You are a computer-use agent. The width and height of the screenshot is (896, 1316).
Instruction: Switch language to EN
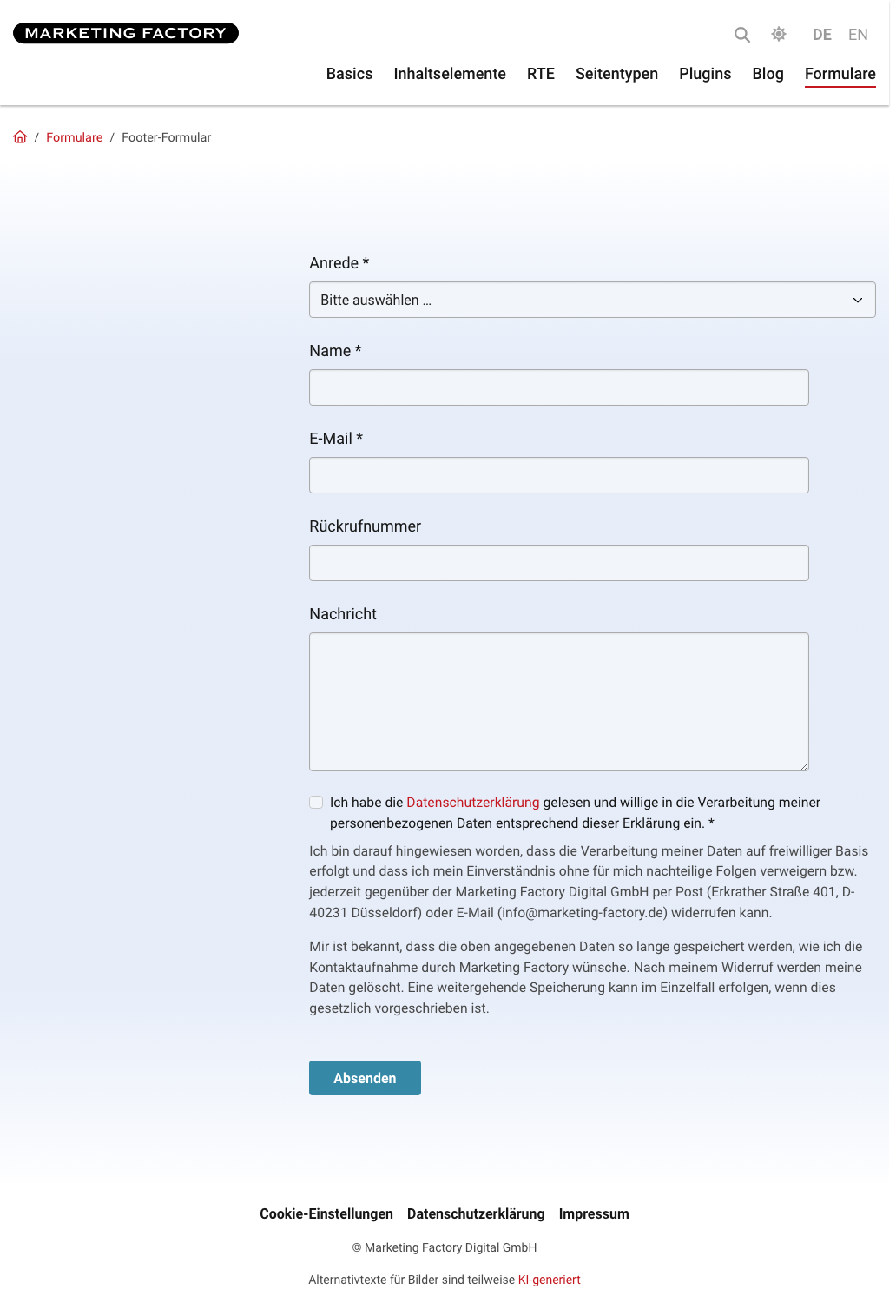pyautogui.click(x=858, y=35)
